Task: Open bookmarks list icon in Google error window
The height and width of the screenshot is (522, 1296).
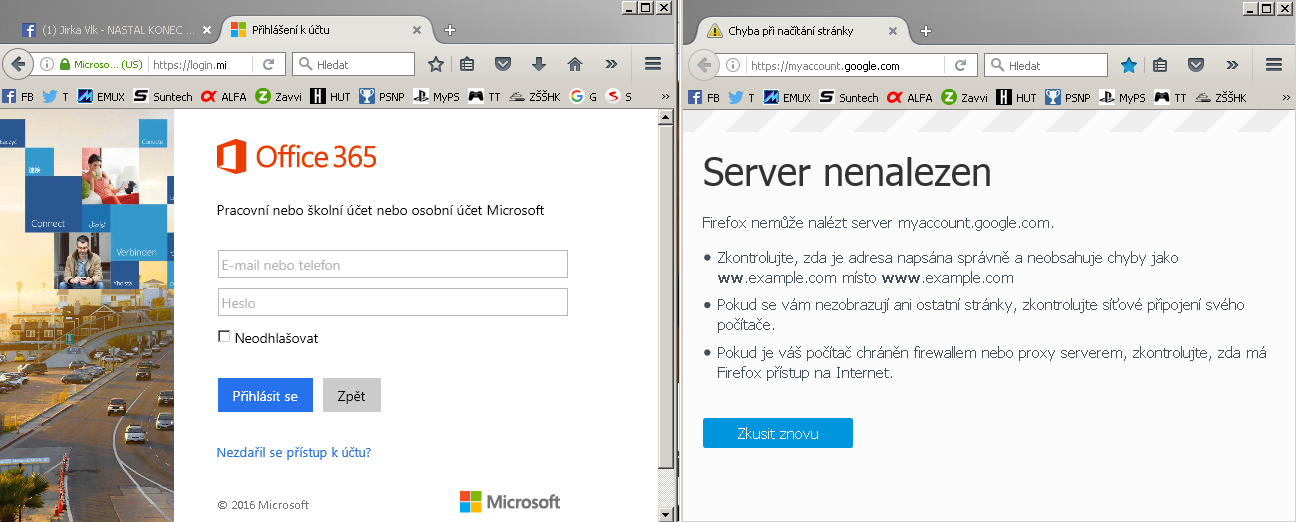Action: tap(1160, 64)
